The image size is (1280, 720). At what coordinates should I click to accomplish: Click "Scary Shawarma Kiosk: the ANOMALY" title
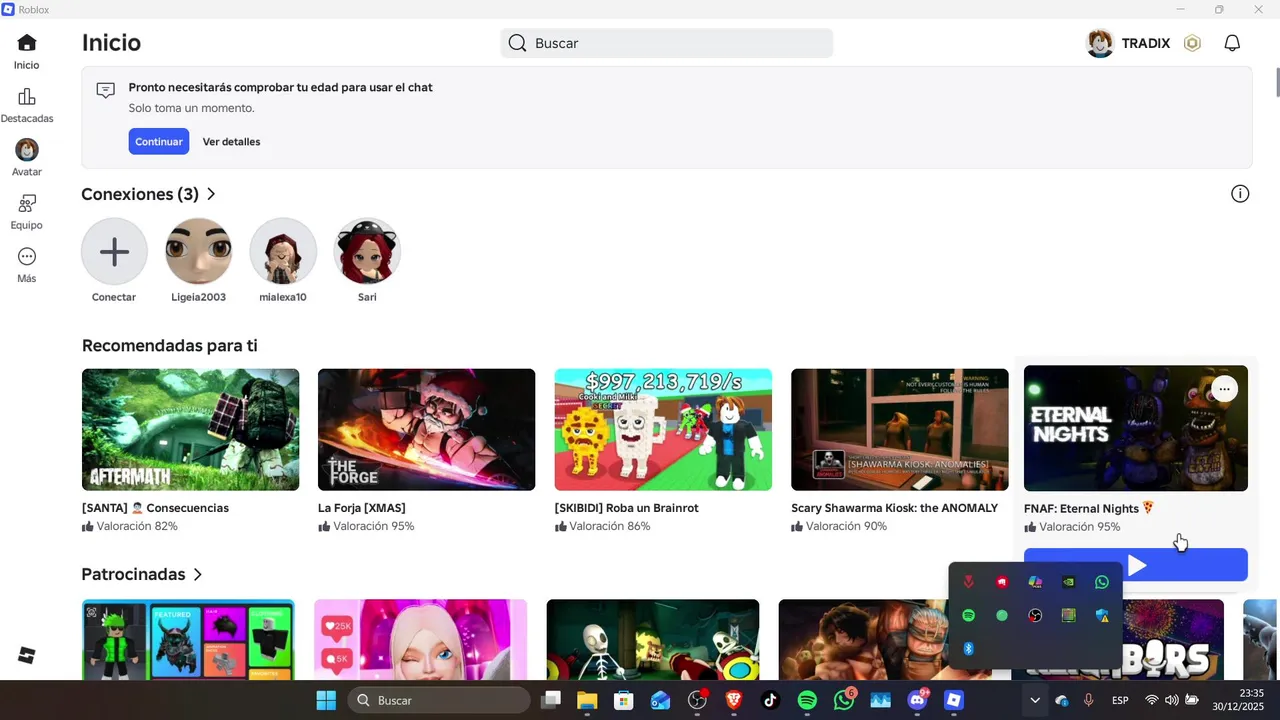pos(894,508)
